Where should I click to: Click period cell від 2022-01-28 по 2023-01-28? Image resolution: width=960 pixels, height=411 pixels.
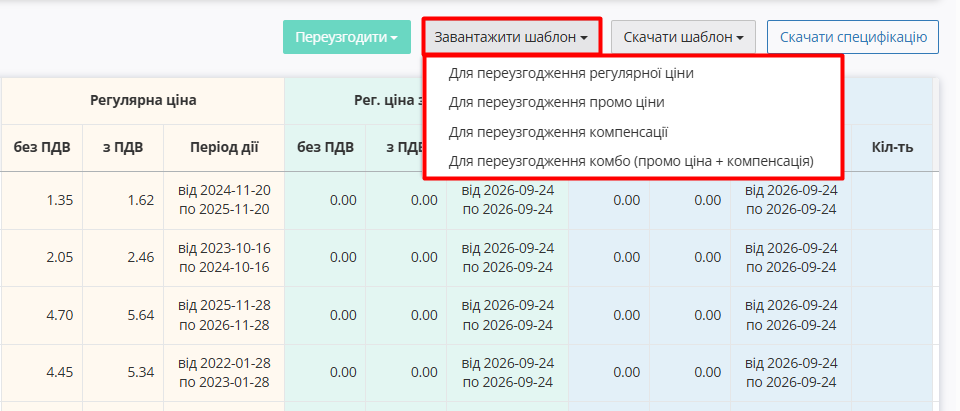pyautogui.click(x=224, y=372)
